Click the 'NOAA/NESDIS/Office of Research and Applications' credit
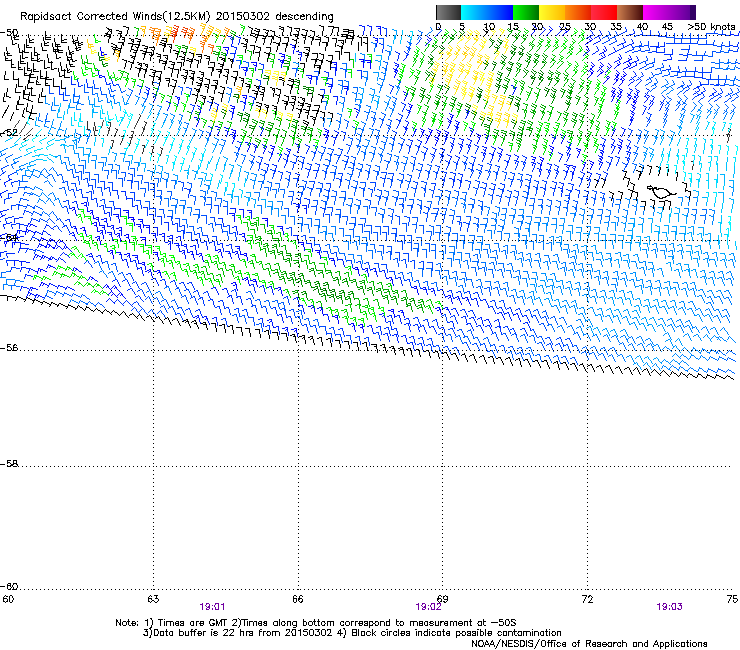740x650 pixels. (x=589, y=644)
